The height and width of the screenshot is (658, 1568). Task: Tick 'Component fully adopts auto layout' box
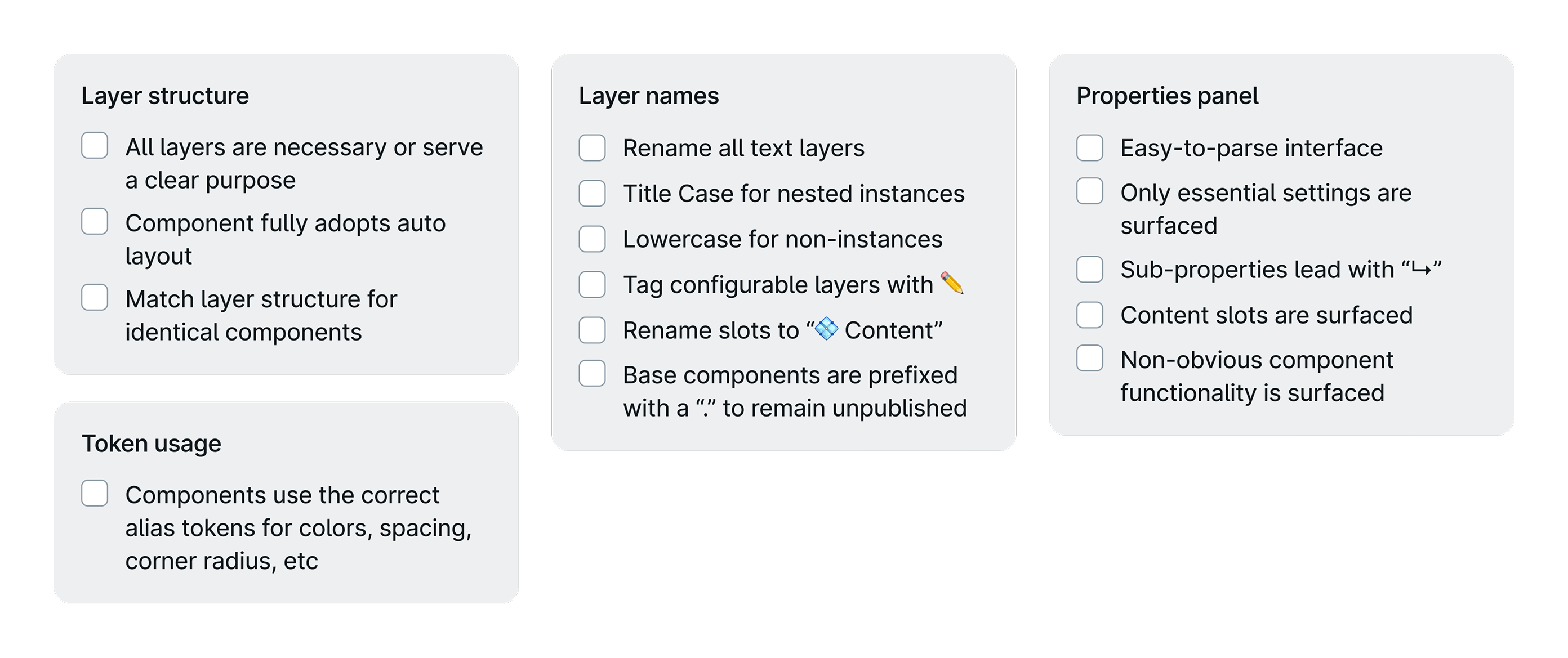[x=95, y=222]
